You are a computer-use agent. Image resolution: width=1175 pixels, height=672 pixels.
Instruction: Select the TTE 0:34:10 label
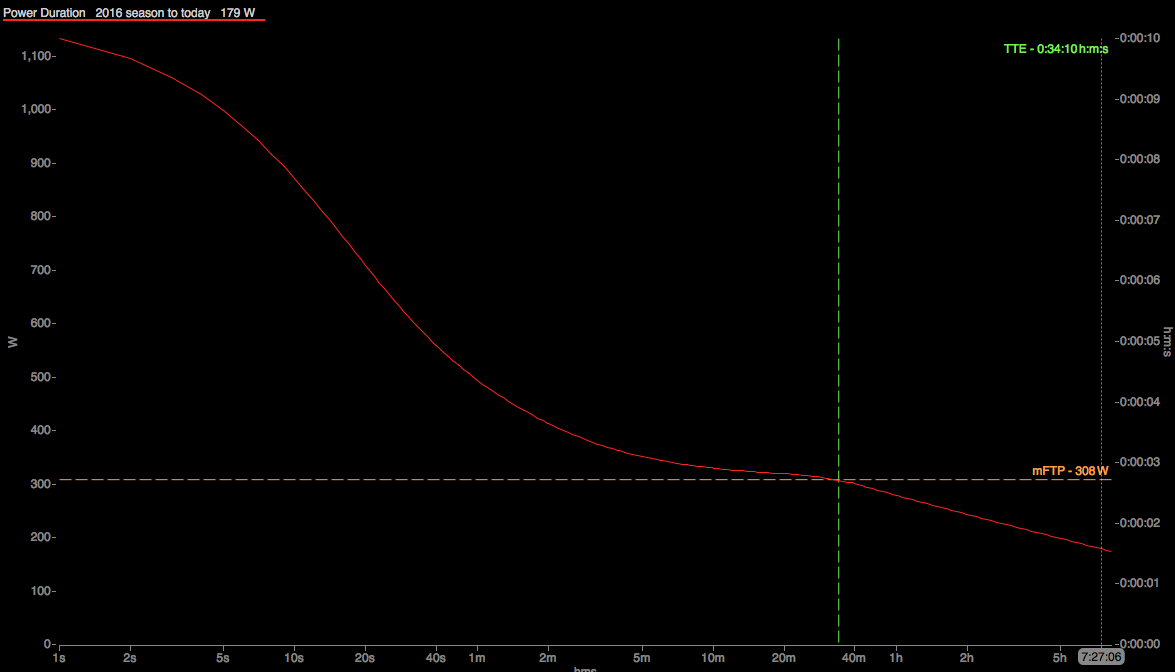1056,48
